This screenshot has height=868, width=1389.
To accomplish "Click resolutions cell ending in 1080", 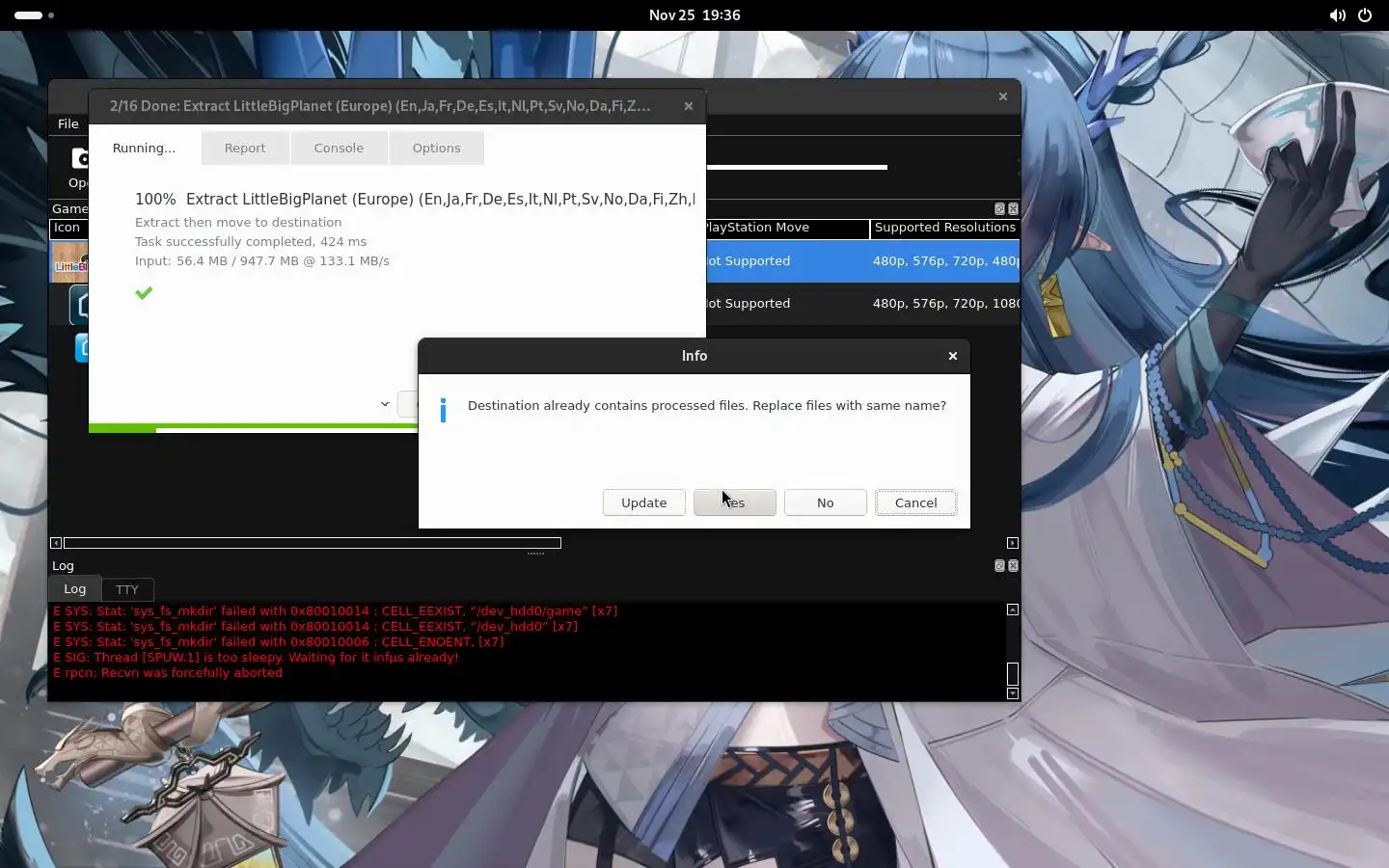I will pos(945,304).
